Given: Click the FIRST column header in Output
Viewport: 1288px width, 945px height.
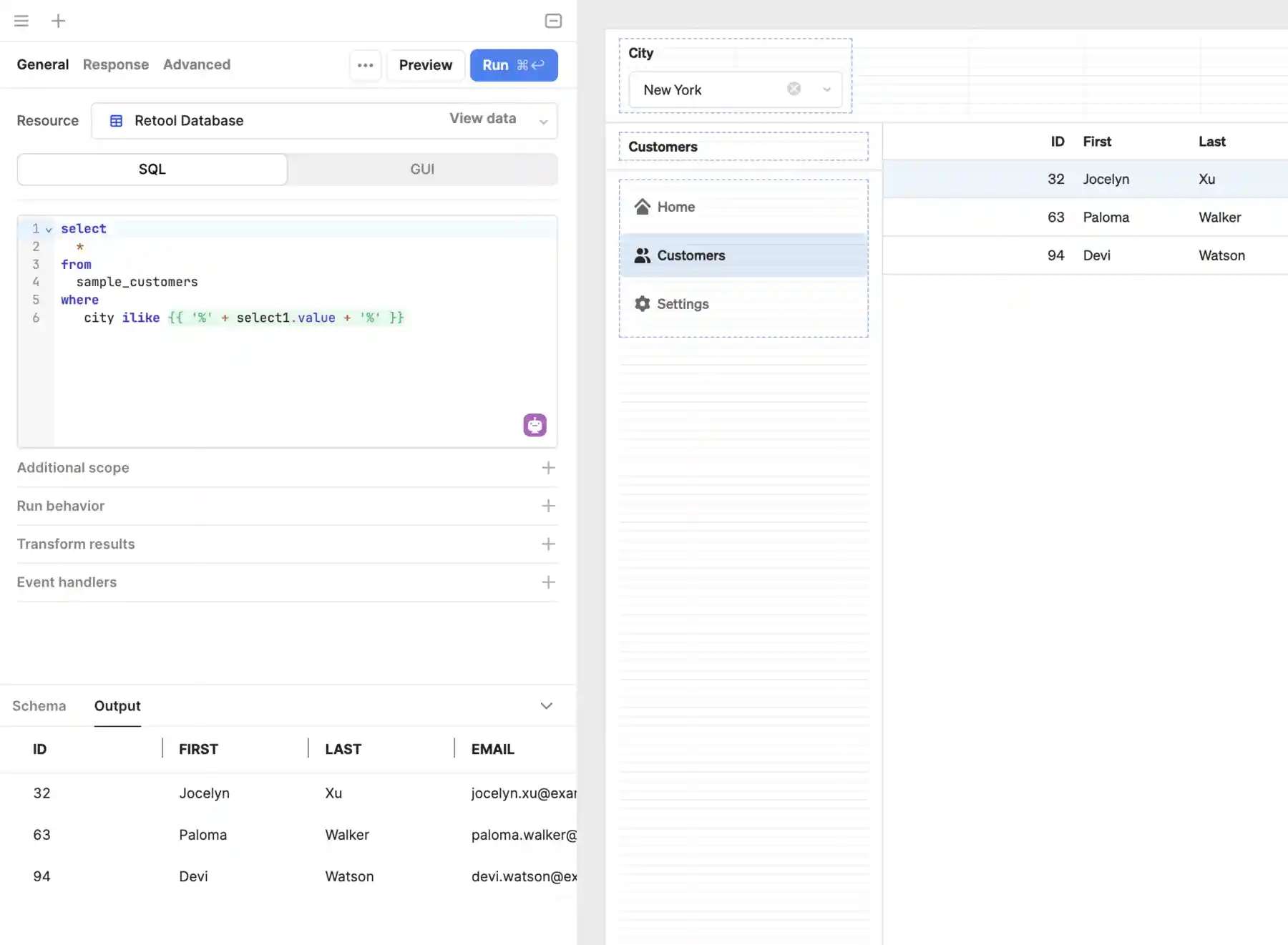Looking at the screenshot, I should pyautogui.click(x=198, y=749).
